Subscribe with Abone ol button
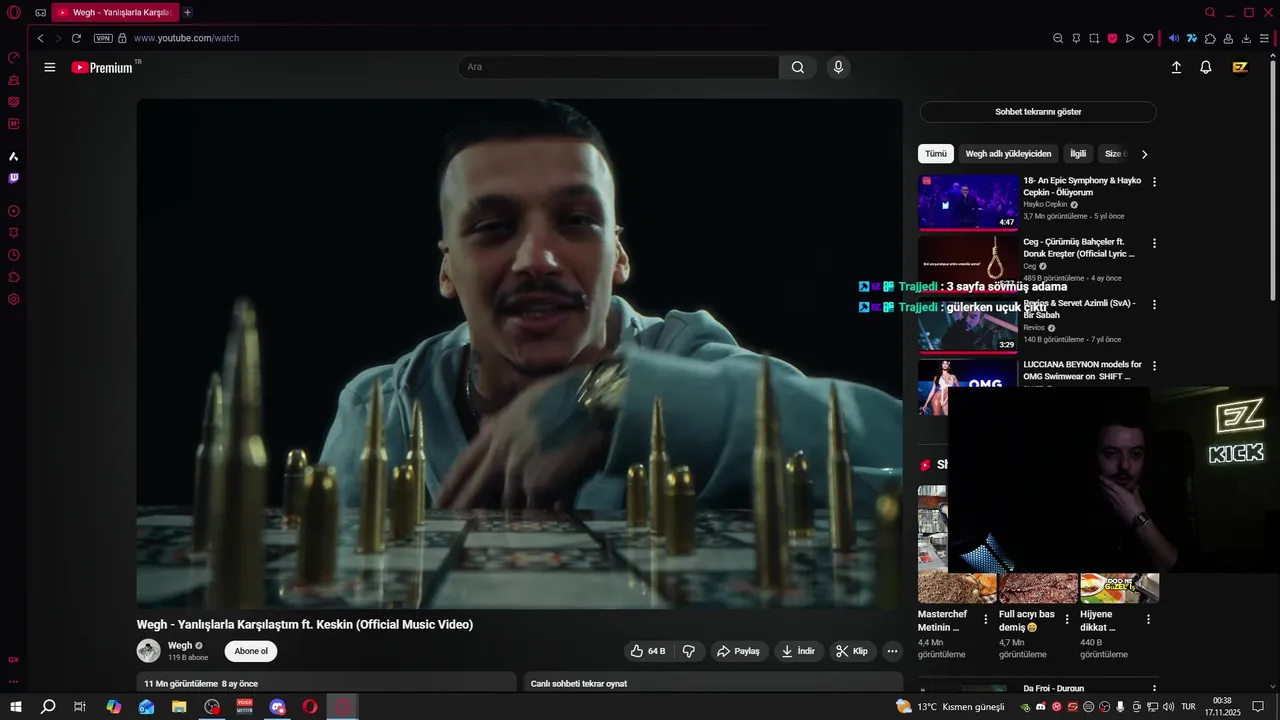 (251, 651)
